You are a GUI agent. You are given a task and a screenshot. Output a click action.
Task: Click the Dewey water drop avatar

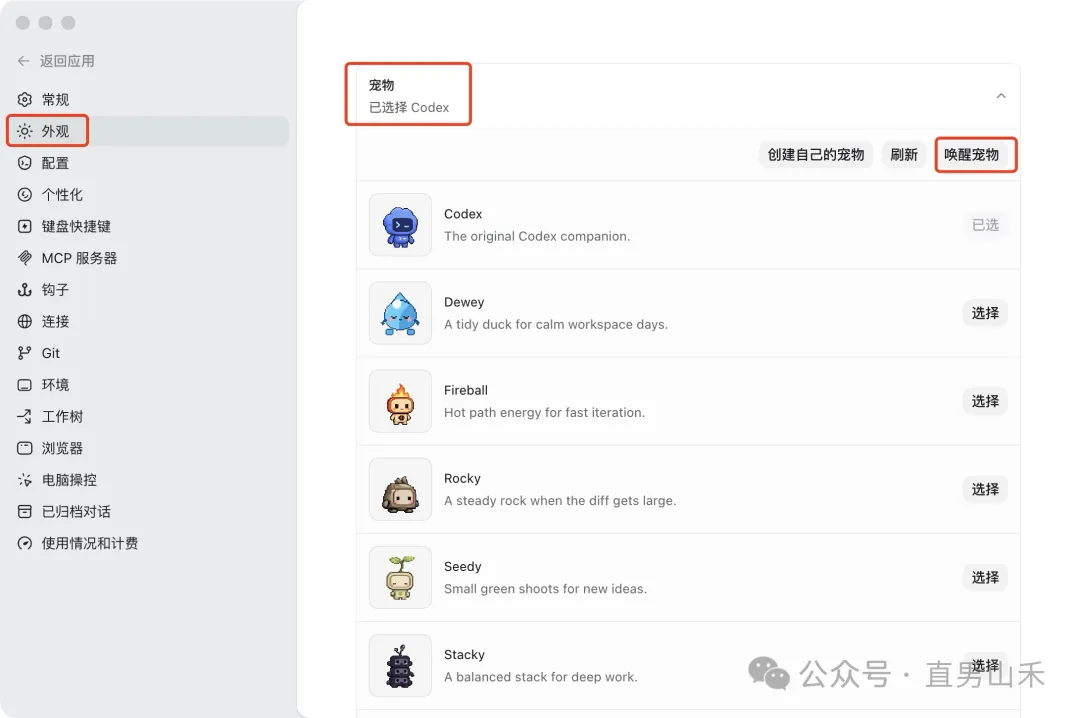[x=400, y=314]
